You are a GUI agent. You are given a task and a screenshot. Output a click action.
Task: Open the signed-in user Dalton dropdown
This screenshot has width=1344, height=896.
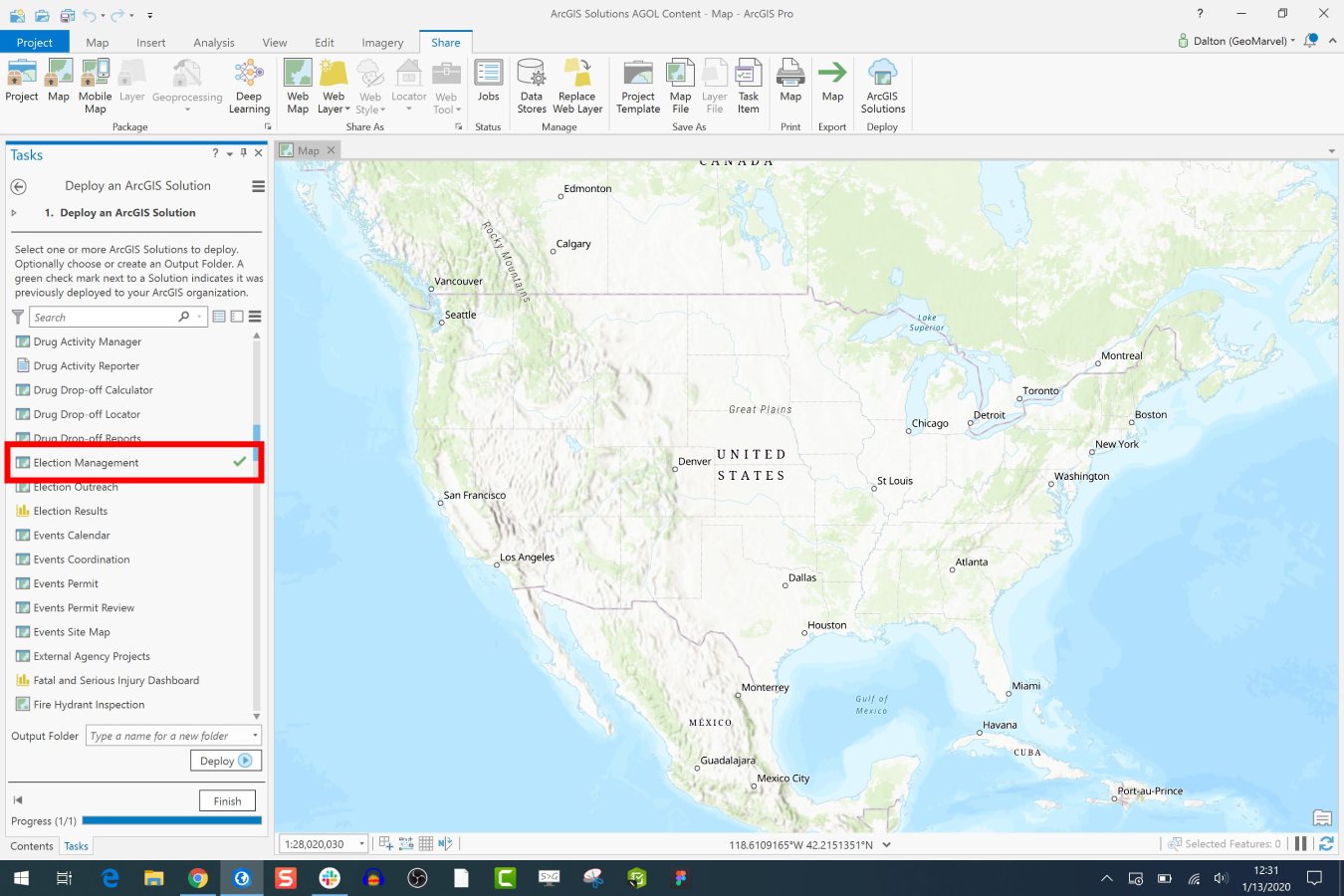1293,41
